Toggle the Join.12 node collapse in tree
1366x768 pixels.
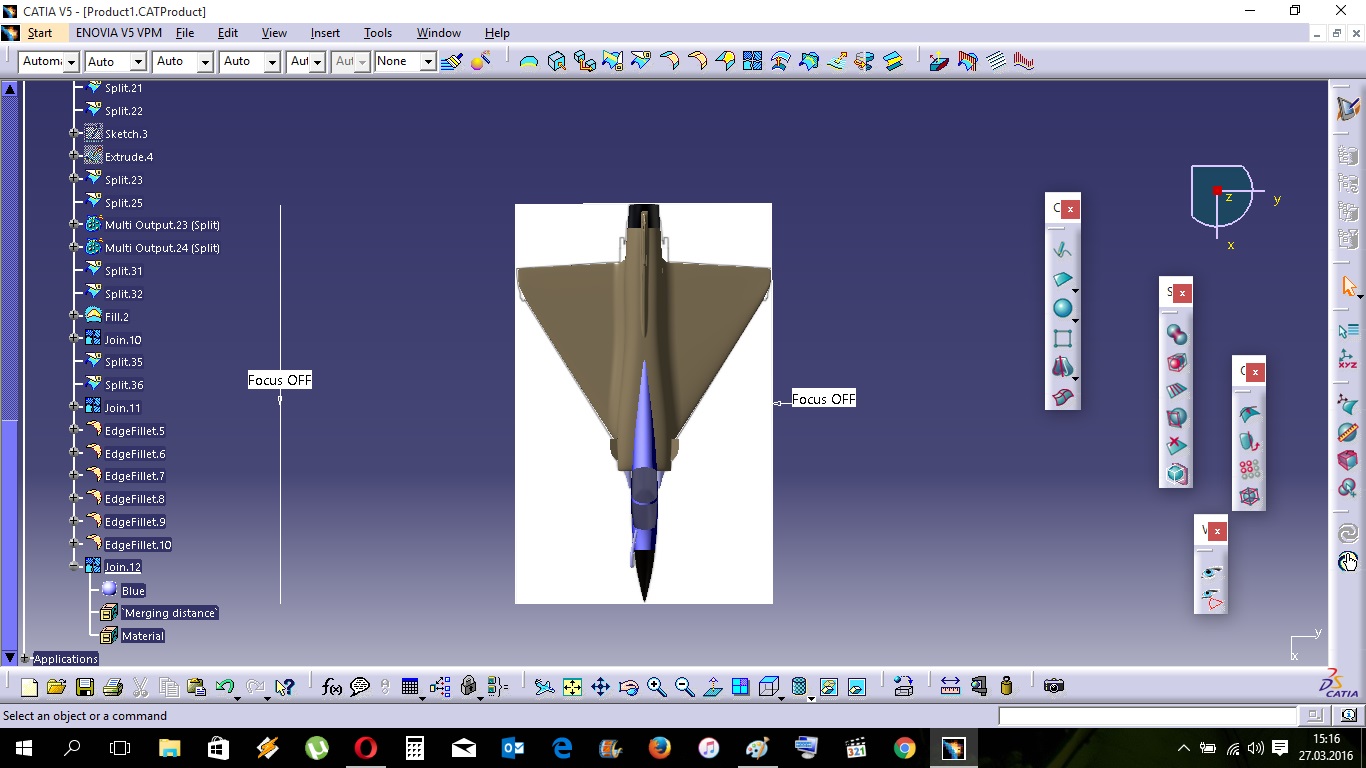click(x=74, y=567)
